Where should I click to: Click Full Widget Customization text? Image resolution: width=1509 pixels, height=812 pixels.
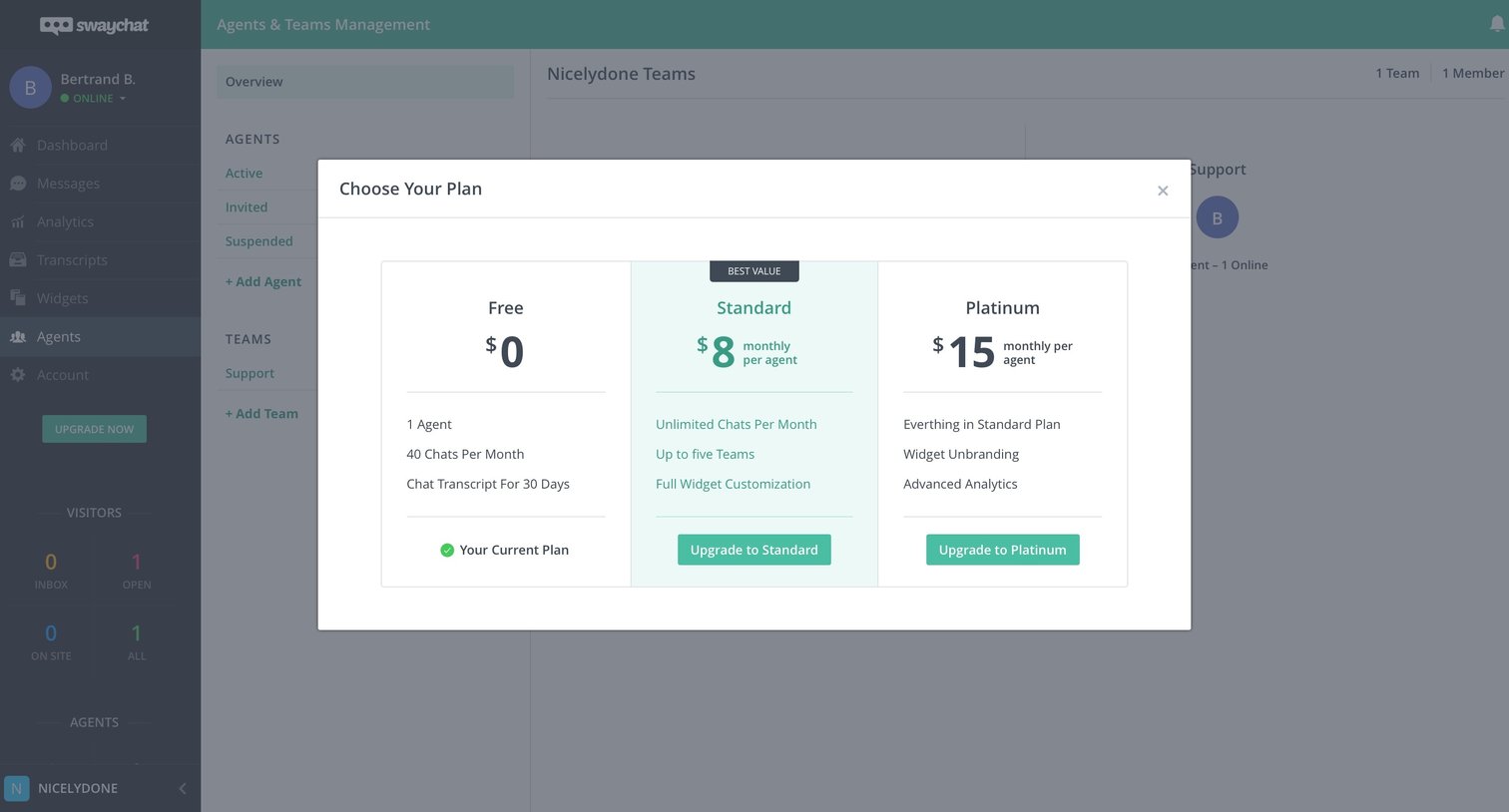734,484
